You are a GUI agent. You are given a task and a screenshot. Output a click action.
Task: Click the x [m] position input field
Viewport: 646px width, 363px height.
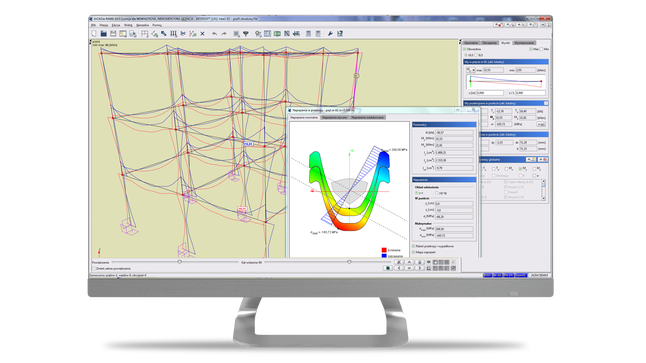coord(489,93)
